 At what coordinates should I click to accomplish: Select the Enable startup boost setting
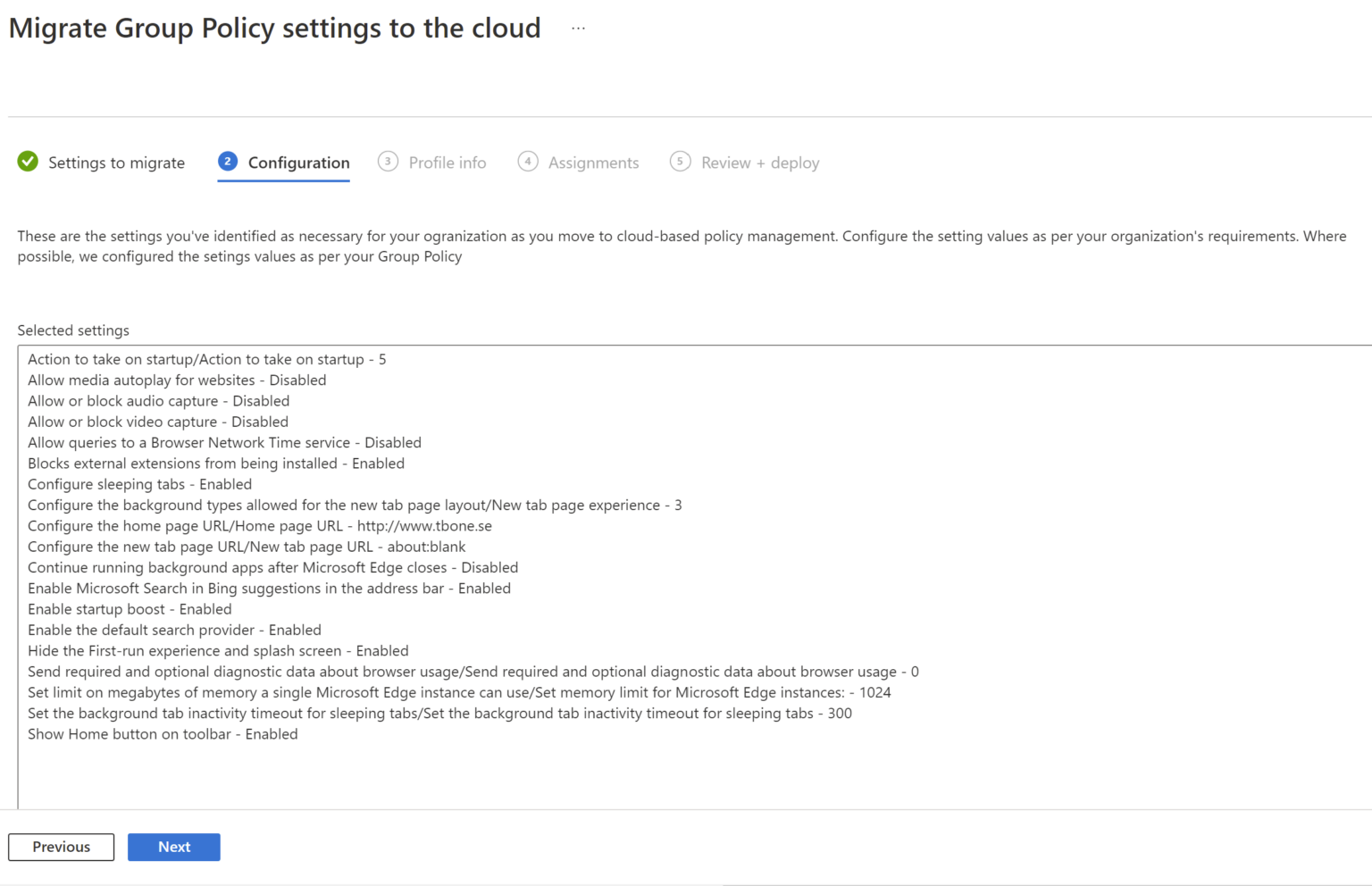pyautogui.click(x=130, y=609)
